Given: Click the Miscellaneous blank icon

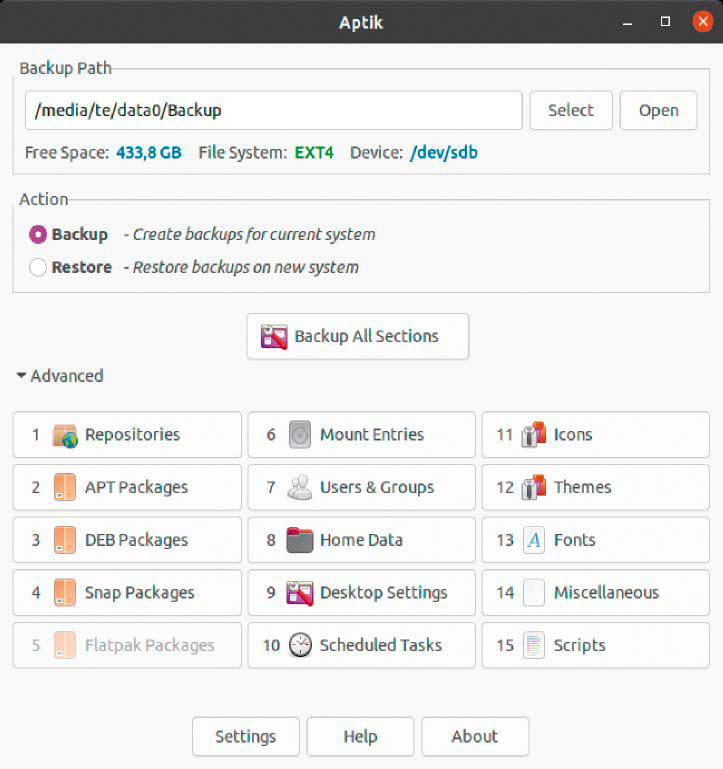Looking at the screenshot, I should (534, 592).
